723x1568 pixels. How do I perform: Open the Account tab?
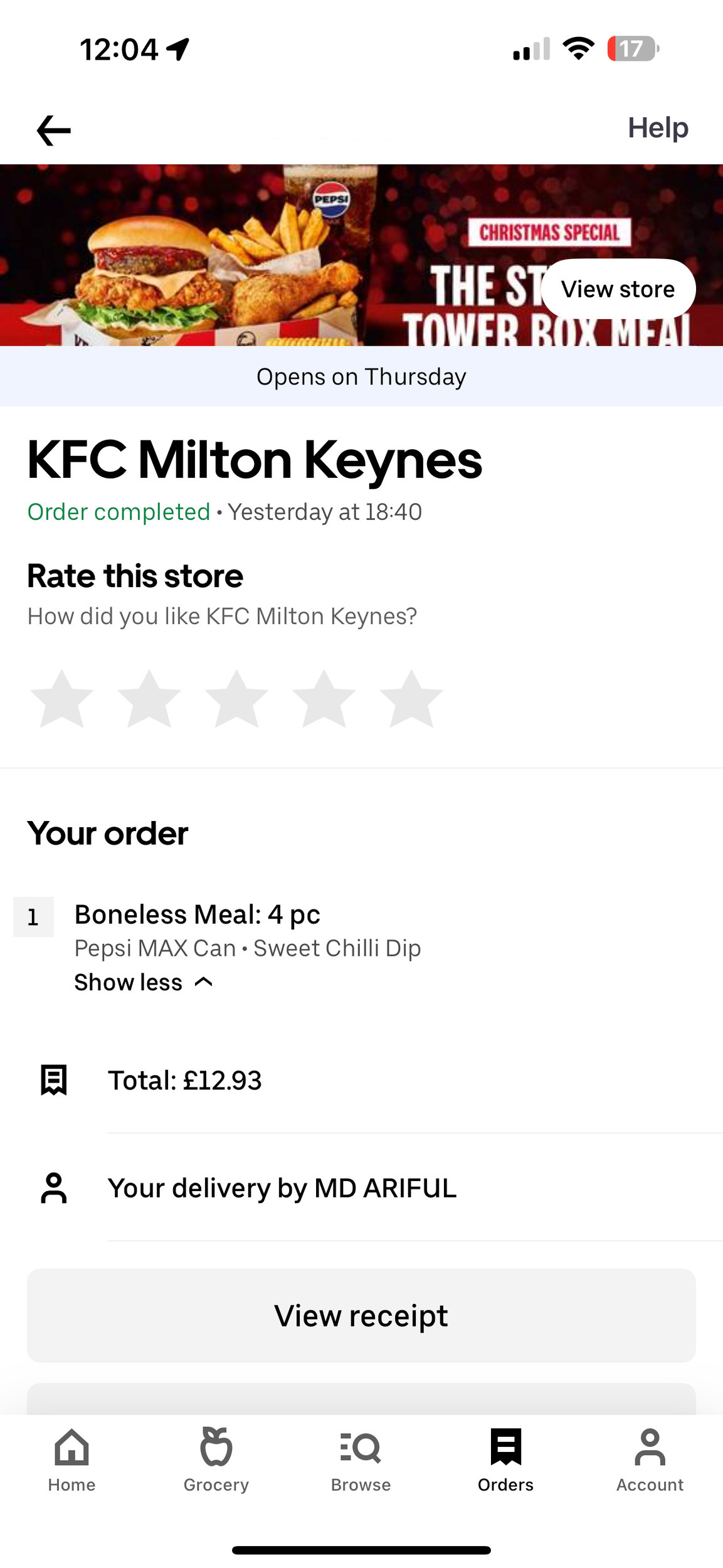(650, 1460)
